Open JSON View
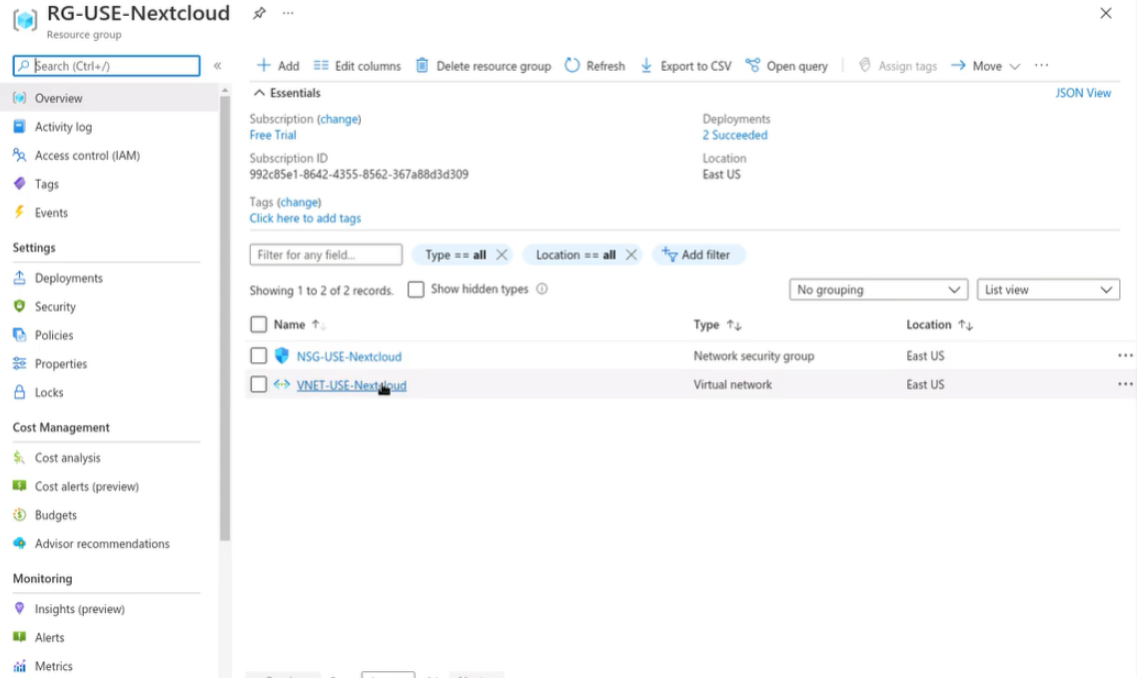 click(x=1083, y=93)
